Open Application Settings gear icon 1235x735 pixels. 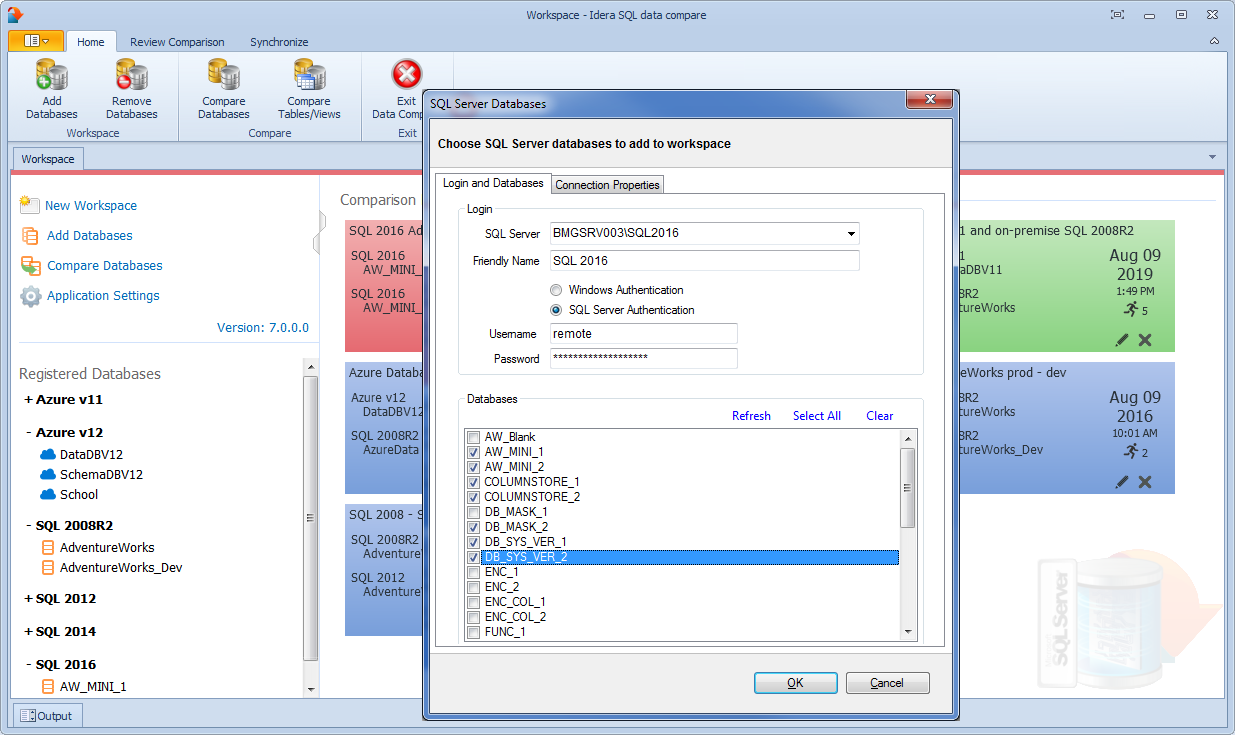[x=31, y=296]
